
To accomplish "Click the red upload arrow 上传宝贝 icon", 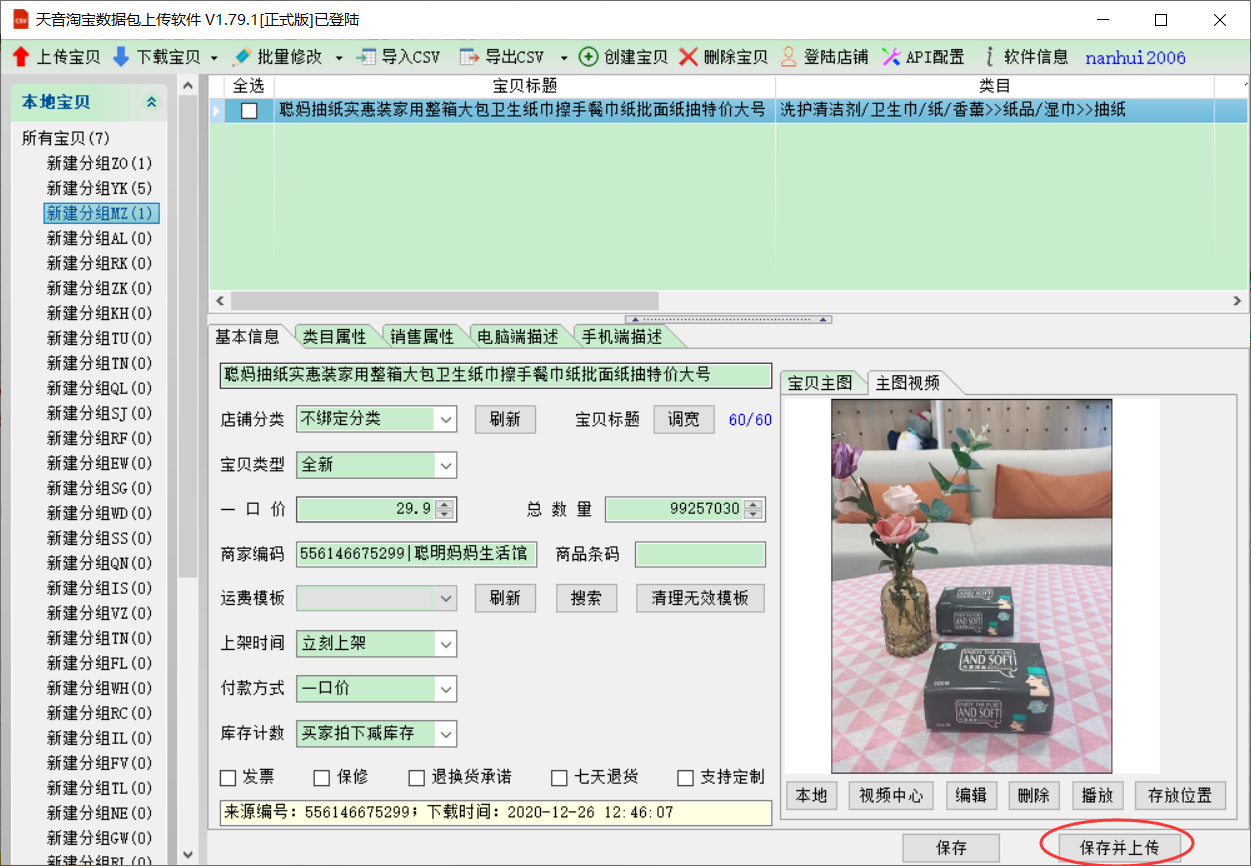I will coord(21,57).
